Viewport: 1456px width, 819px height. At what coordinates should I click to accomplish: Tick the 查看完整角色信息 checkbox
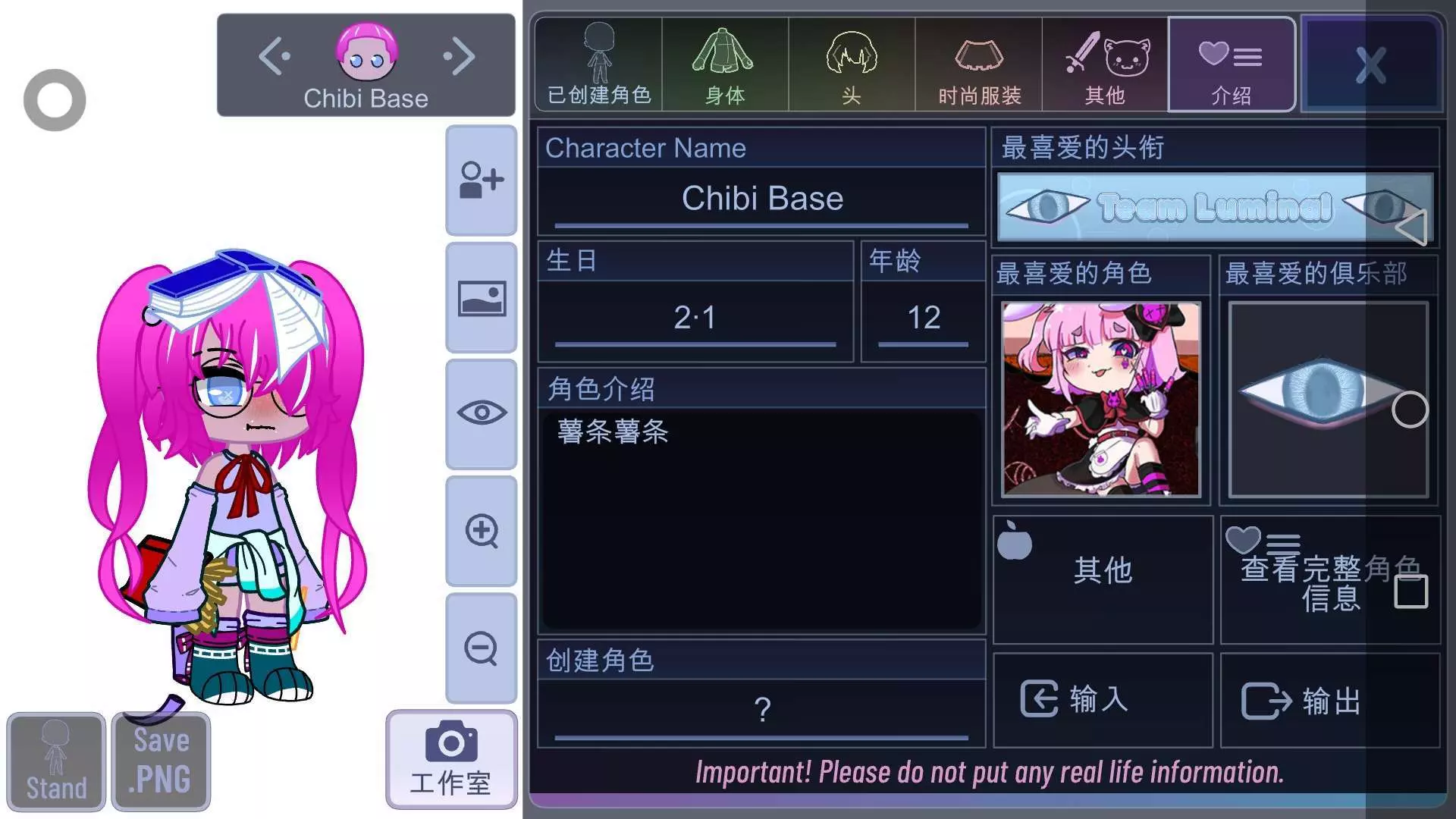pos(1411,591)
